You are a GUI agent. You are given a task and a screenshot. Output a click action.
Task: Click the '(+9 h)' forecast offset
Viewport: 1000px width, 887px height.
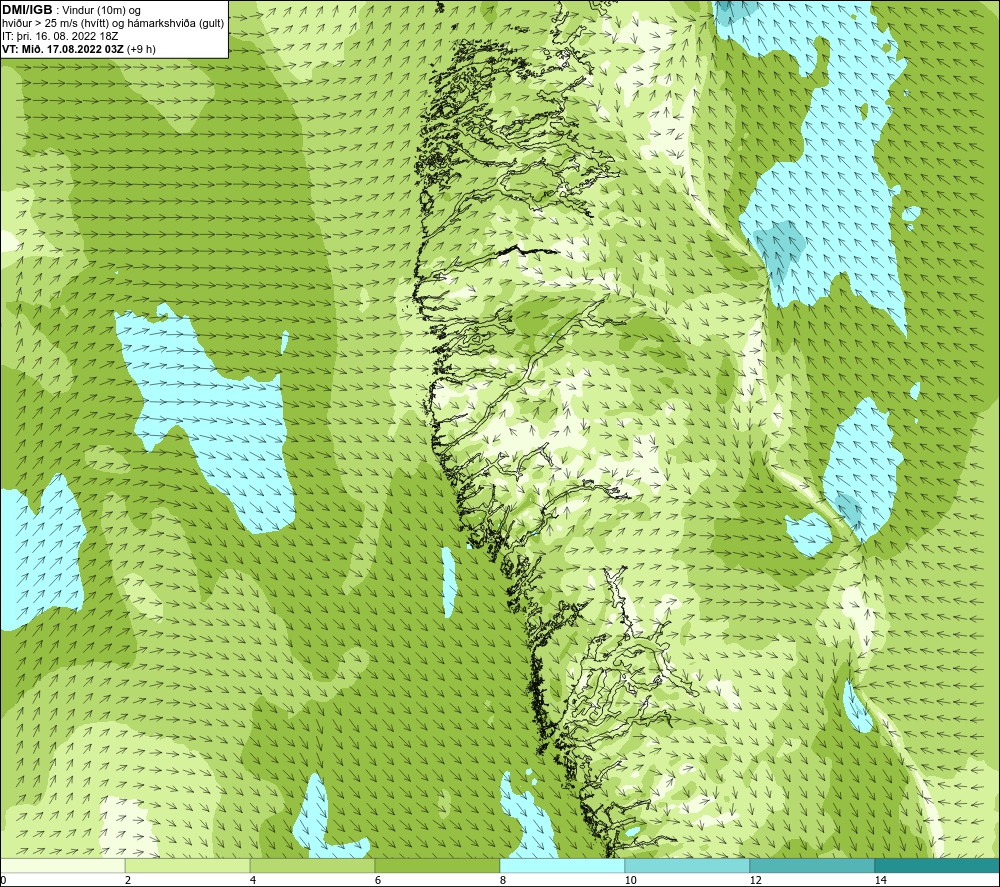tap(142, 49)
